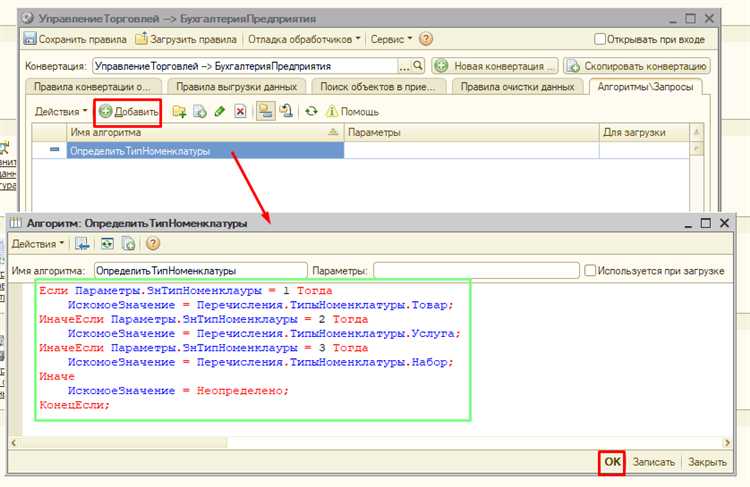Click the horizontal scrollbar thumb in code editor

coord(123,443)
